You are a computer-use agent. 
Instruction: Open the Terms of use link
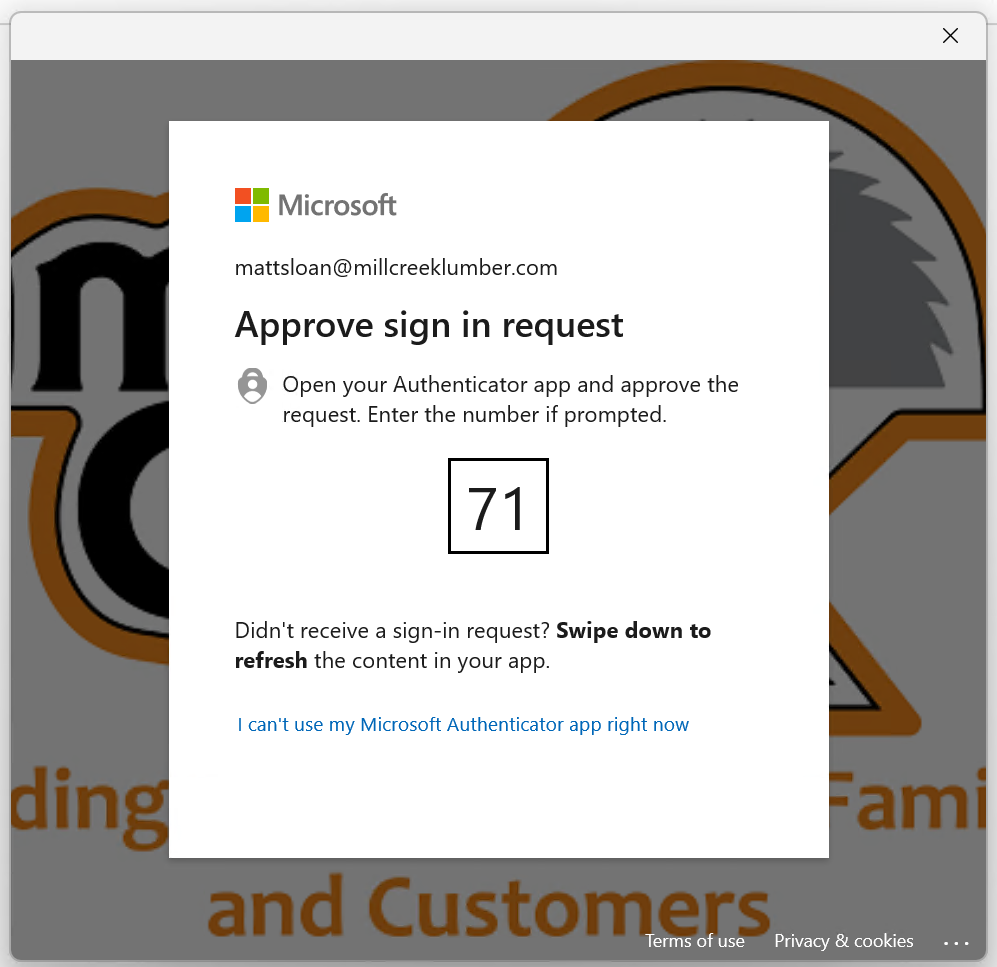click(x=694, y=941)
